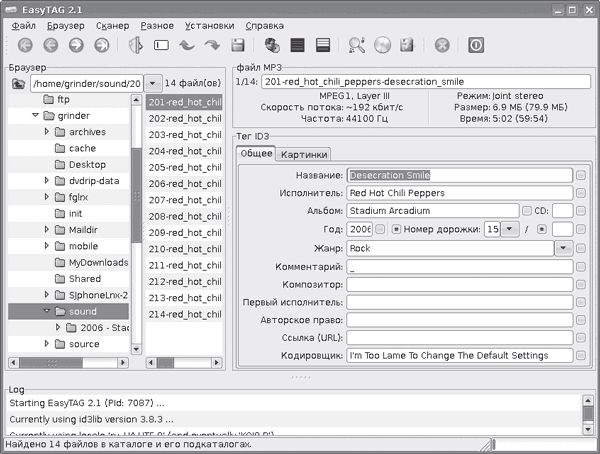Click the Альбом input field
Screen dimensions: 600x454
(x=432, y=211)
